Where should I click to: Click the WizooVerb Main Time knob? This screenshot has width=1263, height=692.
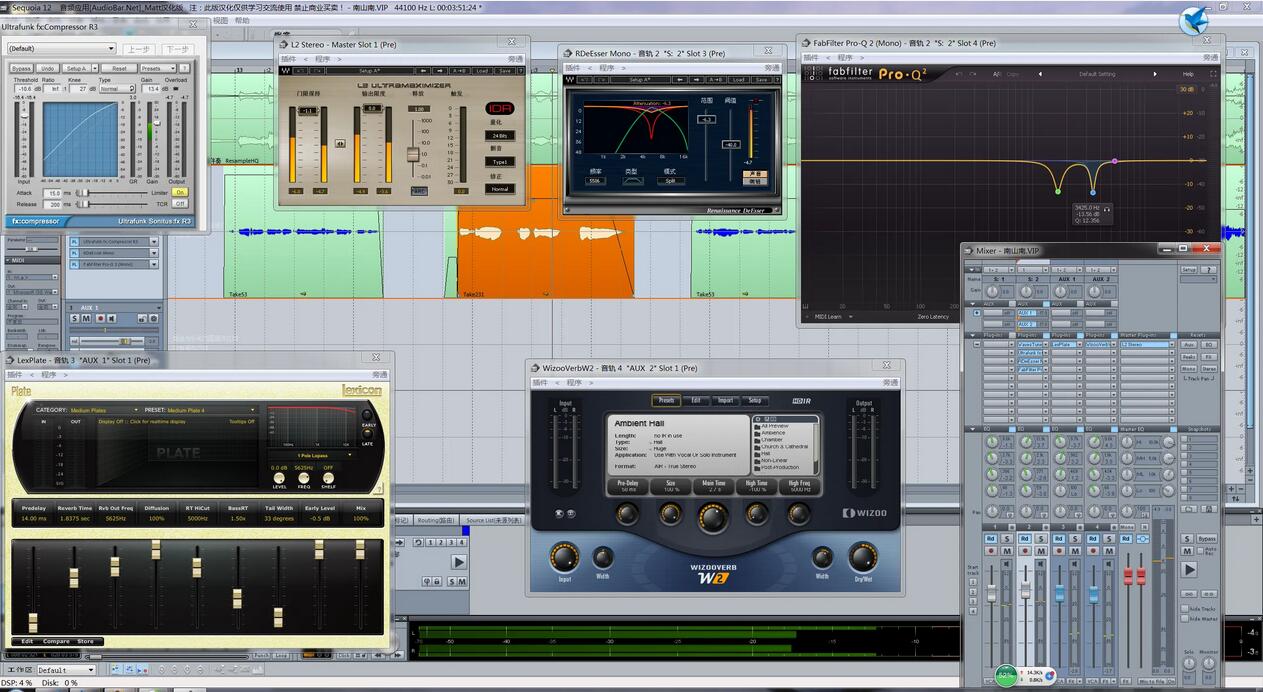tap(713, 517)
